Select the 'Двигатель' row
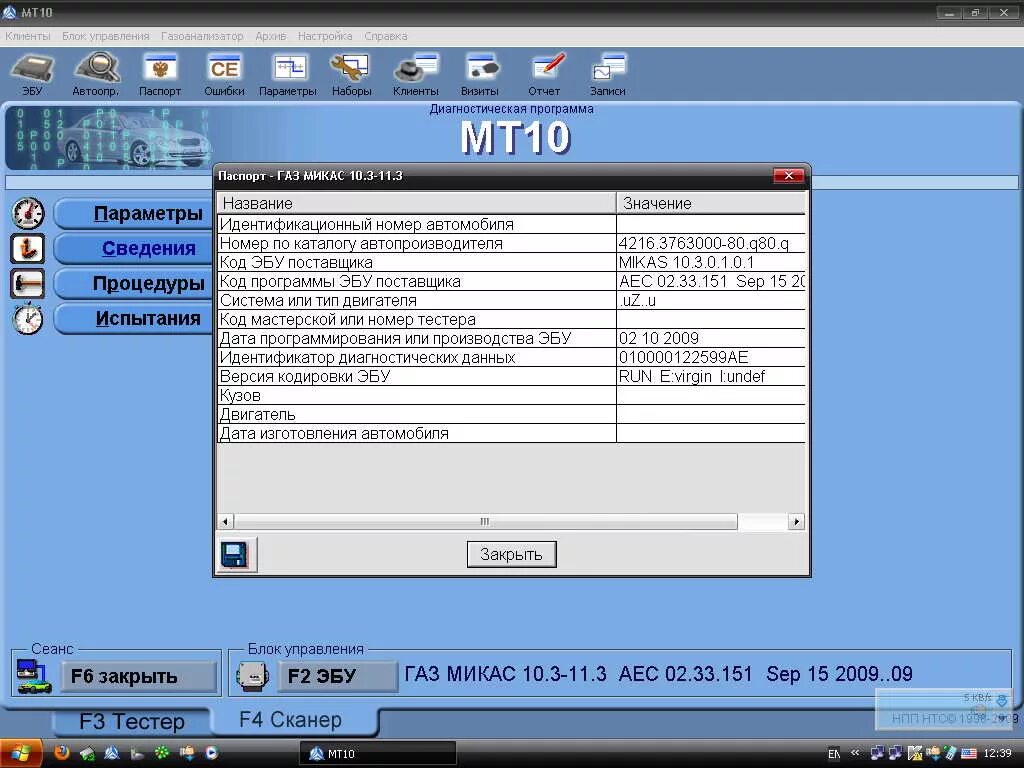Viewport: 1024px width, 768px height. tap(511, 414)
